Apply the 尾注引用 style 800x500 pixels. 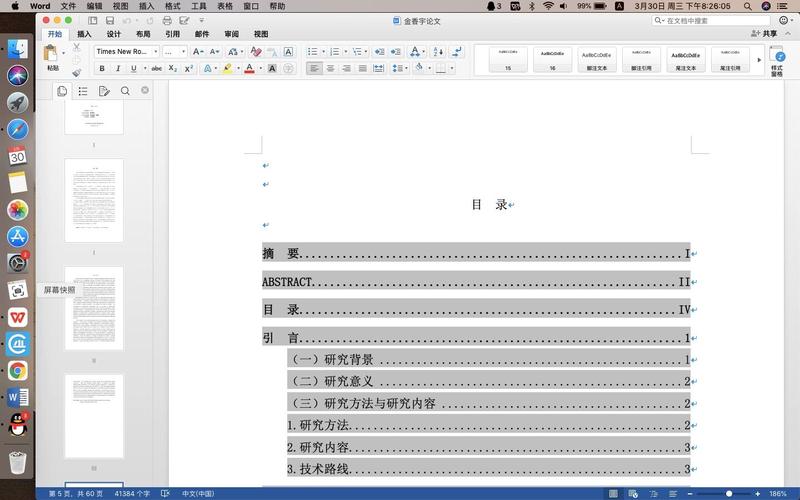pos(730,60)
